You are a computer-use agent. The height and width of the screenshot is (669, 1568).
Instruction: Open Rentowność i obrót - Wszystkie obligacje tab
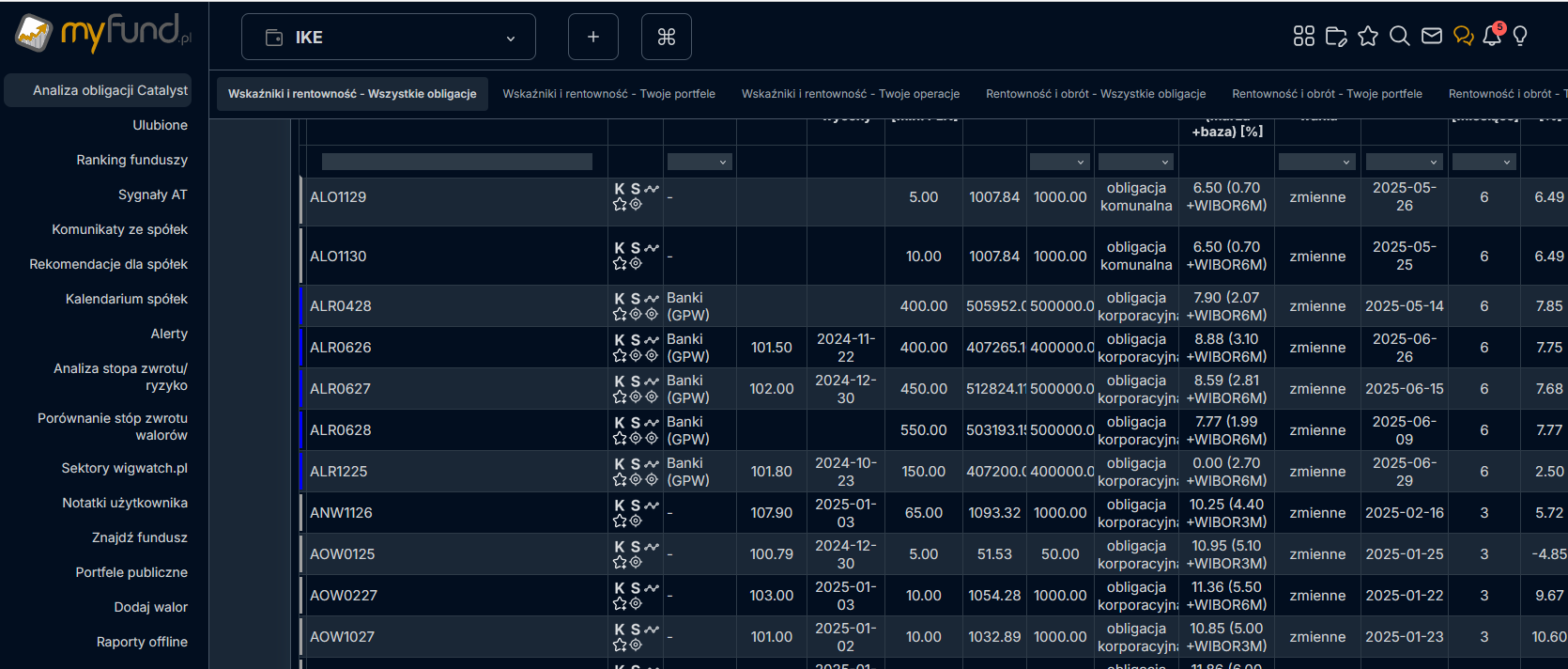[x=1095, y=94]
